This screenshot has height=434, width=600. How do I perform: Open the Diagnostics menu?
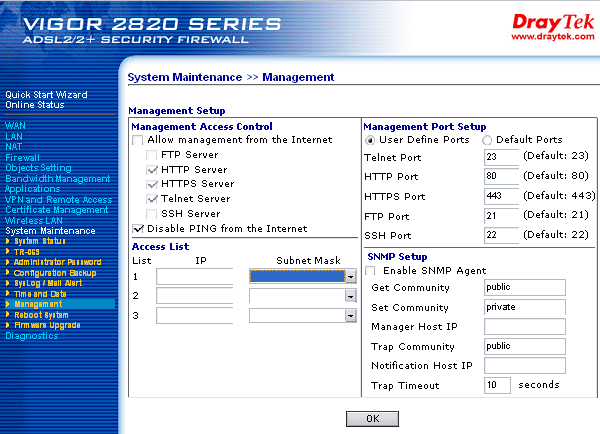click(x=32, y=336)
